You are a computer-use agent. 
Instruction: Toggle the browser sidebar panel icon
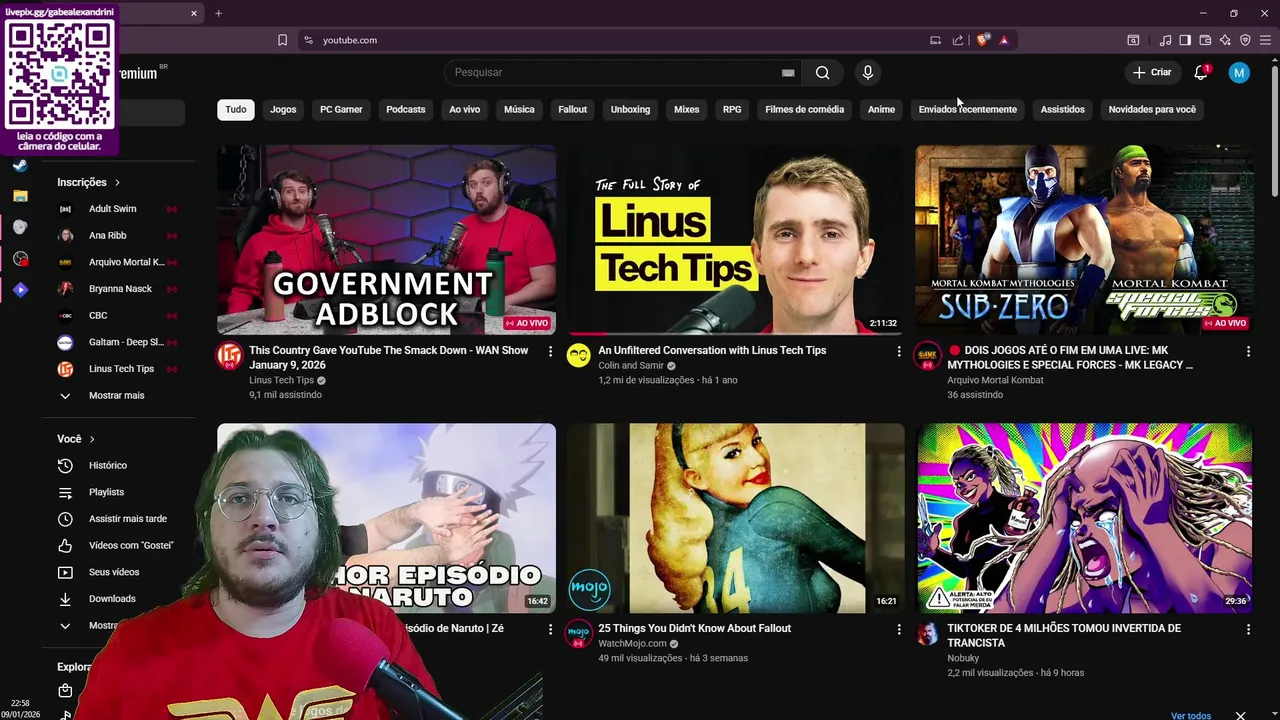(x=1185, y=40)
